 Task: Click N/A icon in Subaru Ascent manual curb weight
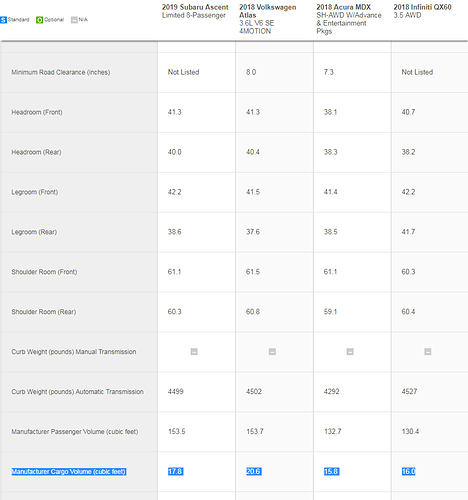click(x=194, y=352)
